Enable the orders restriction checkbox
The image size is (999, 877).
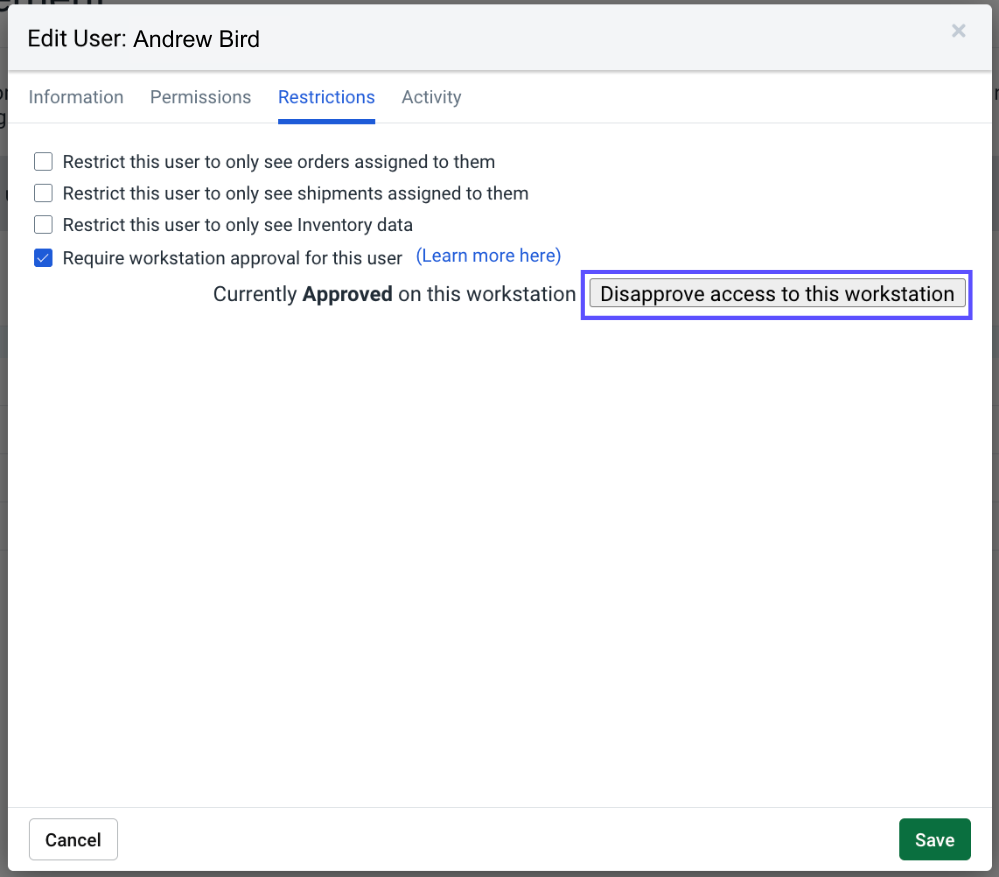[x=43, y=161]
